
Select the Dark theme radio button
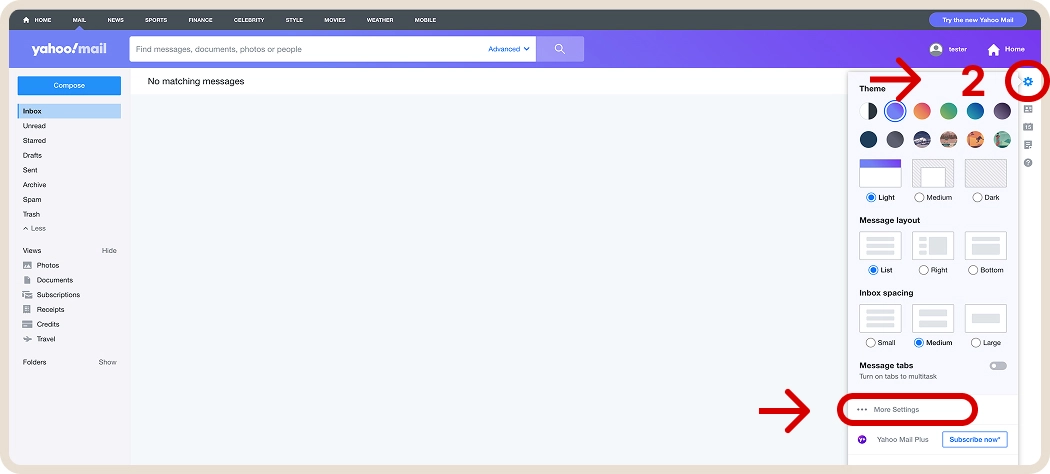pyautogui.click(x=977, y=198)
